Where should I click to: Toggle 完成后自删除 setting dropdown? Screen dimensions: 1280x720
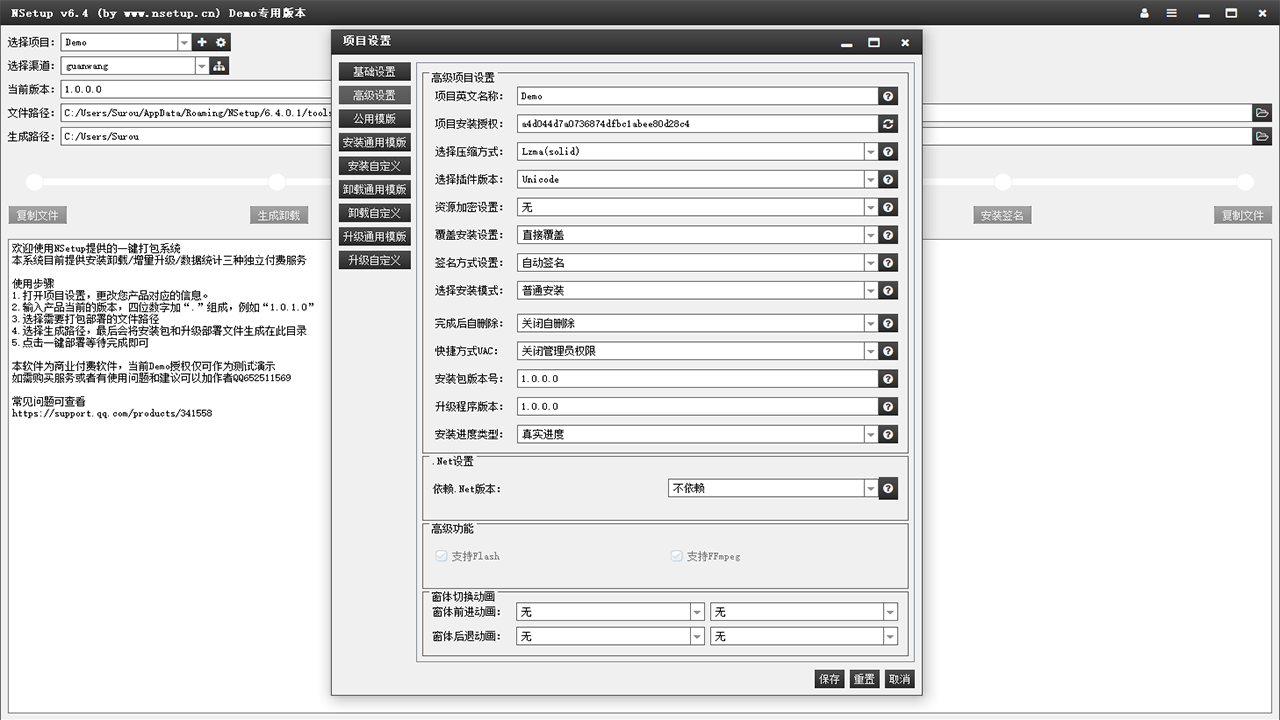869,323
